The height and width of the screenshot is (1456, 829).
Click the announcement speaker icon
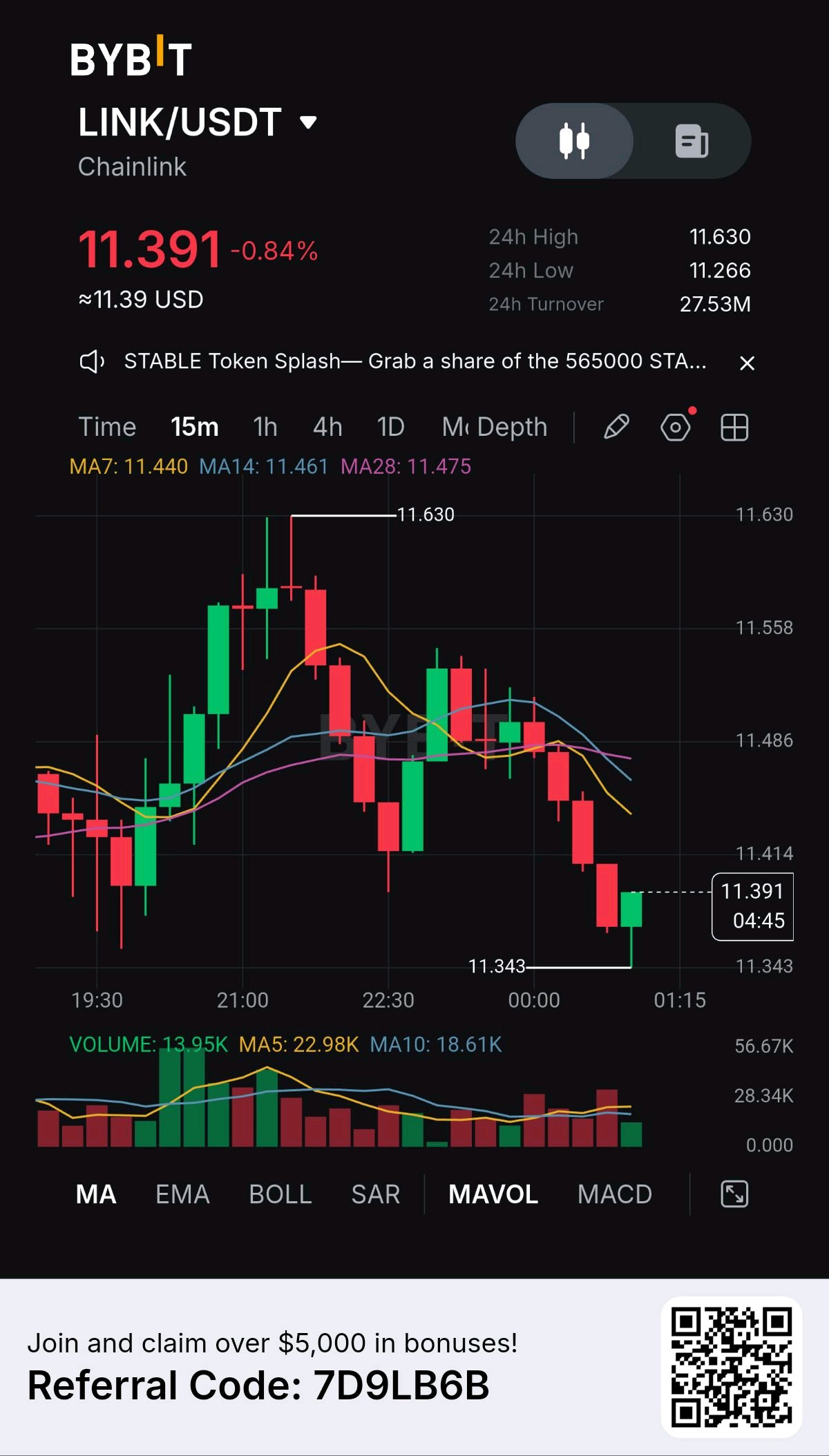tap(92, 361)
